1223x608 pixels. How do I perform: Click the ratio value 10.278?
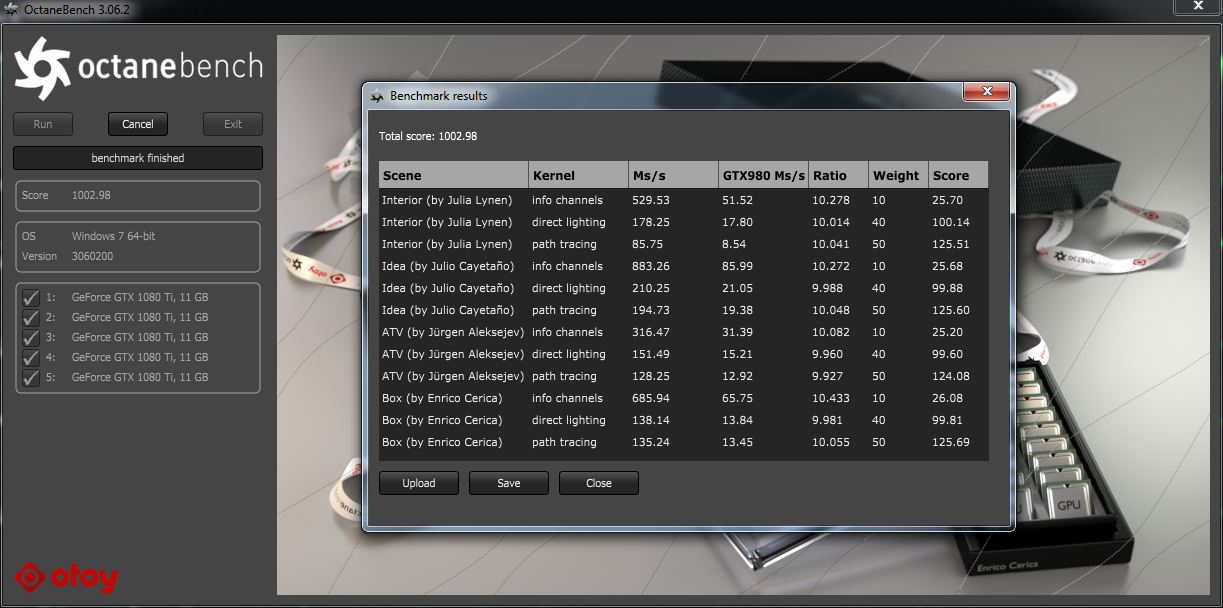coord(831,200)
